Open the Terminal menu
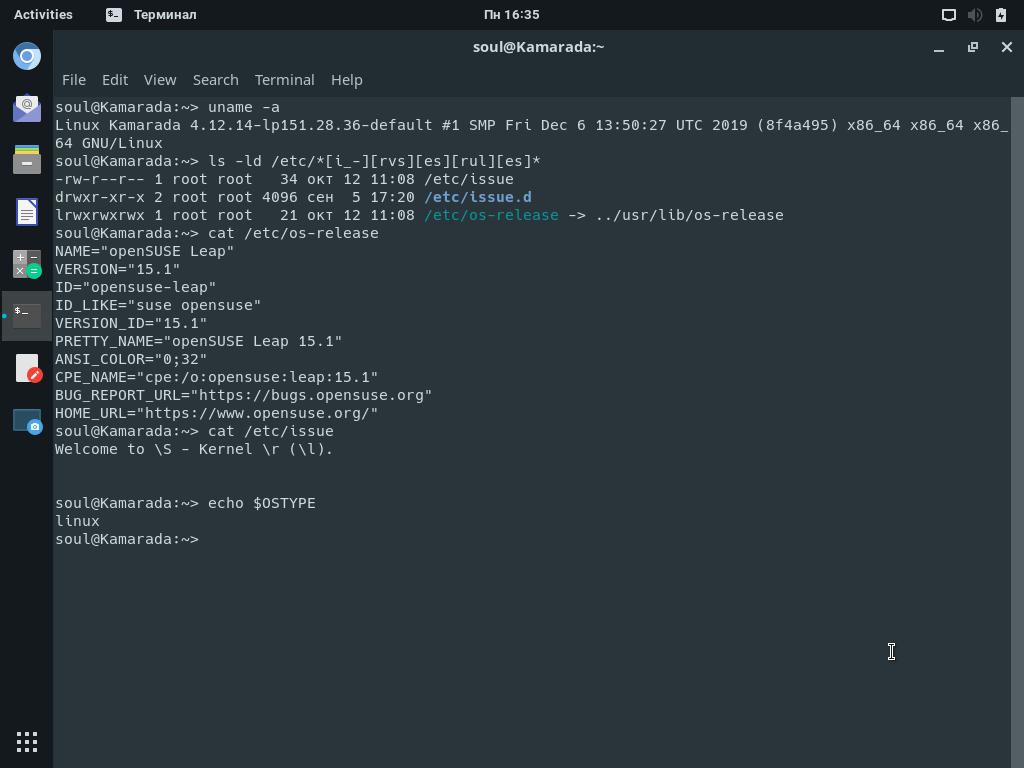This screenshot has height=768, width=1024. 285,80
